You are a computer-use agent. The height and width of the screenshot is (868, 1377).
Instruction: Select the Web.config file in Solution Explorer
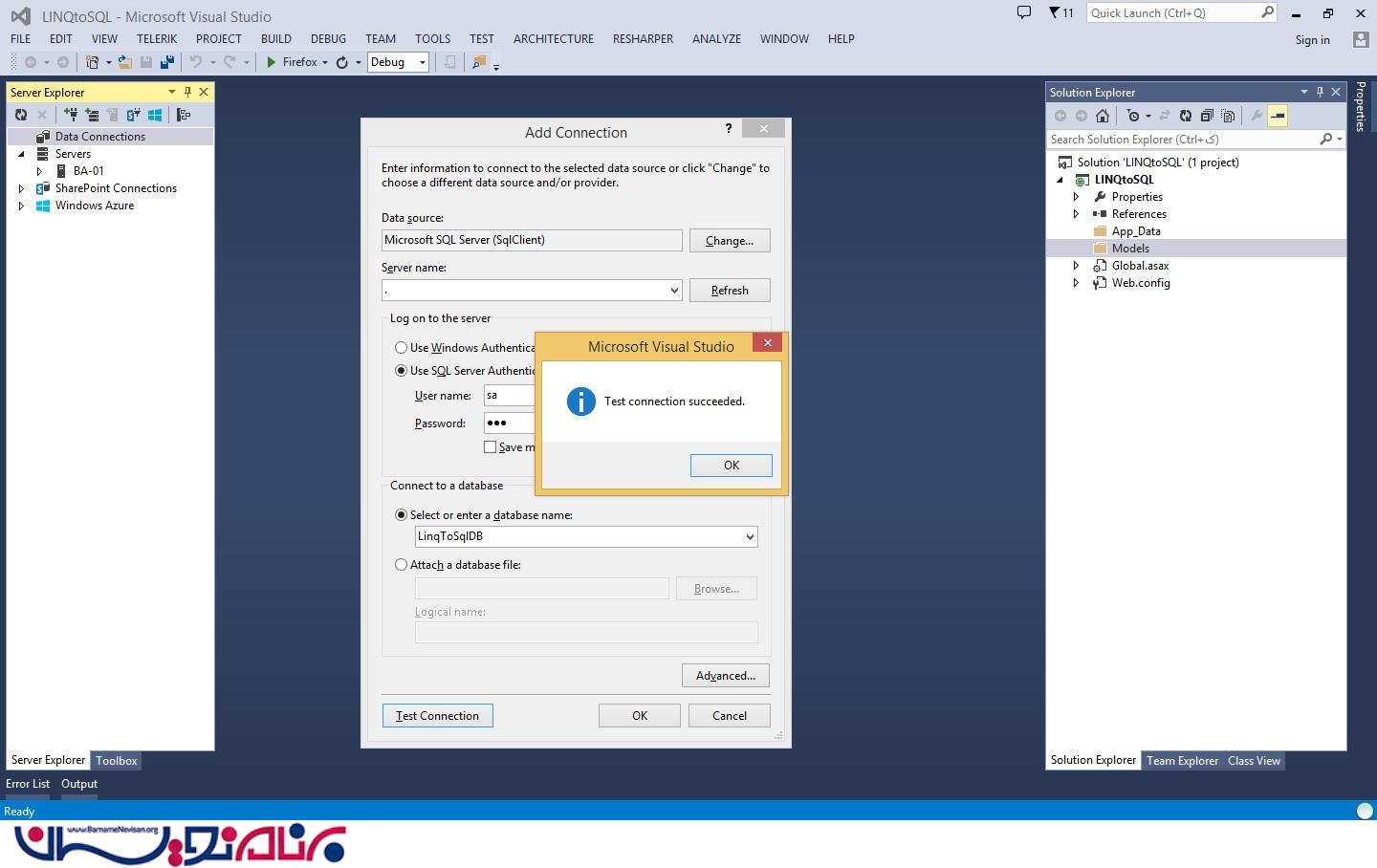click(x=1140, y=283)
